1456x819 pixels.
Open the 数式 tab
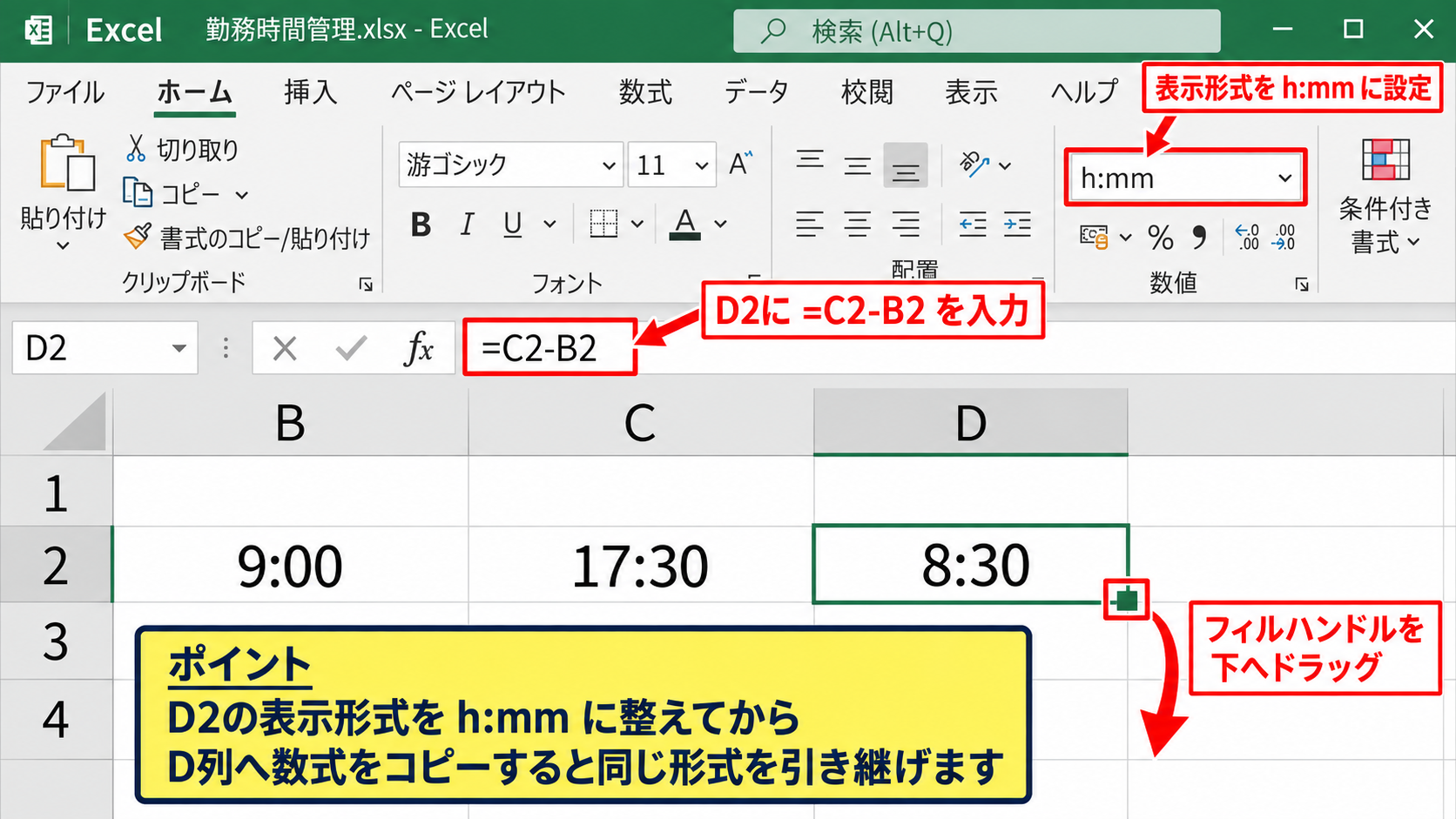click(x=645, y=91)
